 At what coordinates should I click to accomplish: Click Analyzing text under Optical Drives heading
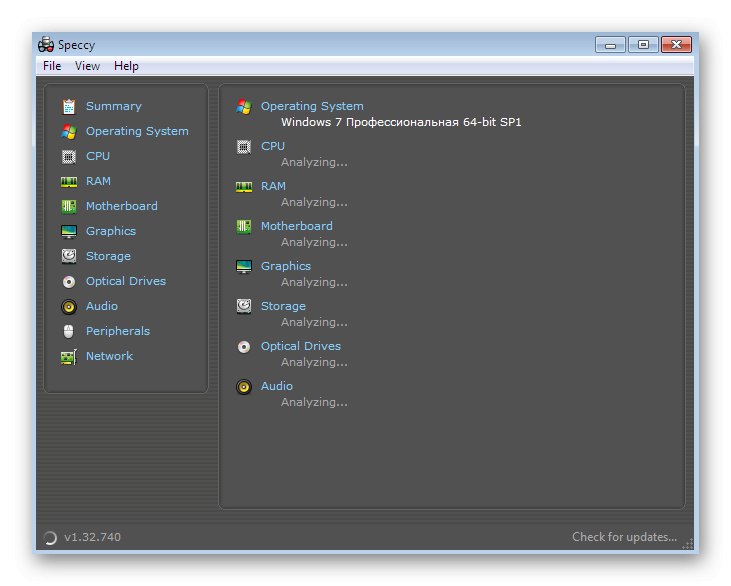pyautogui.click(x=314, y=363)
